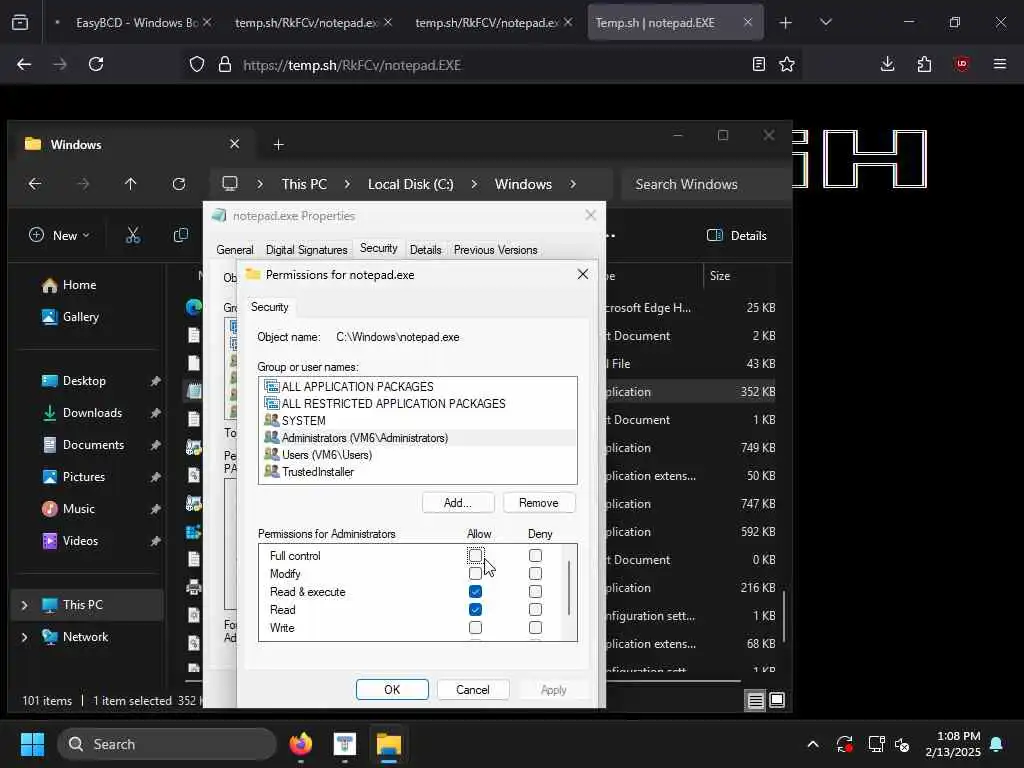1024x768 pixels.
Task: Click uBlock Origin extension icon
Action: point(962,64)
